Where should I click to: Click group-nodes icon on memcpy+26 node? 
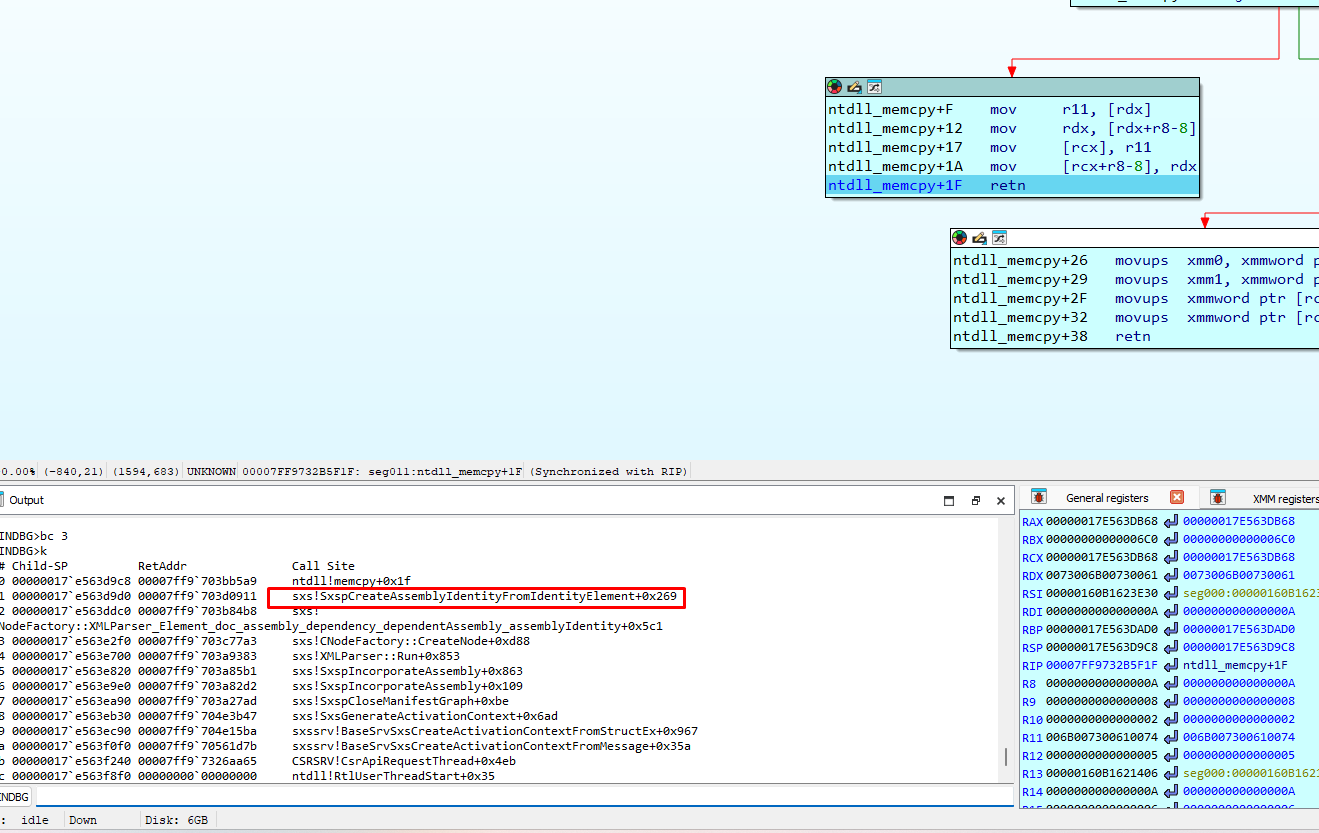coord(998,238)
